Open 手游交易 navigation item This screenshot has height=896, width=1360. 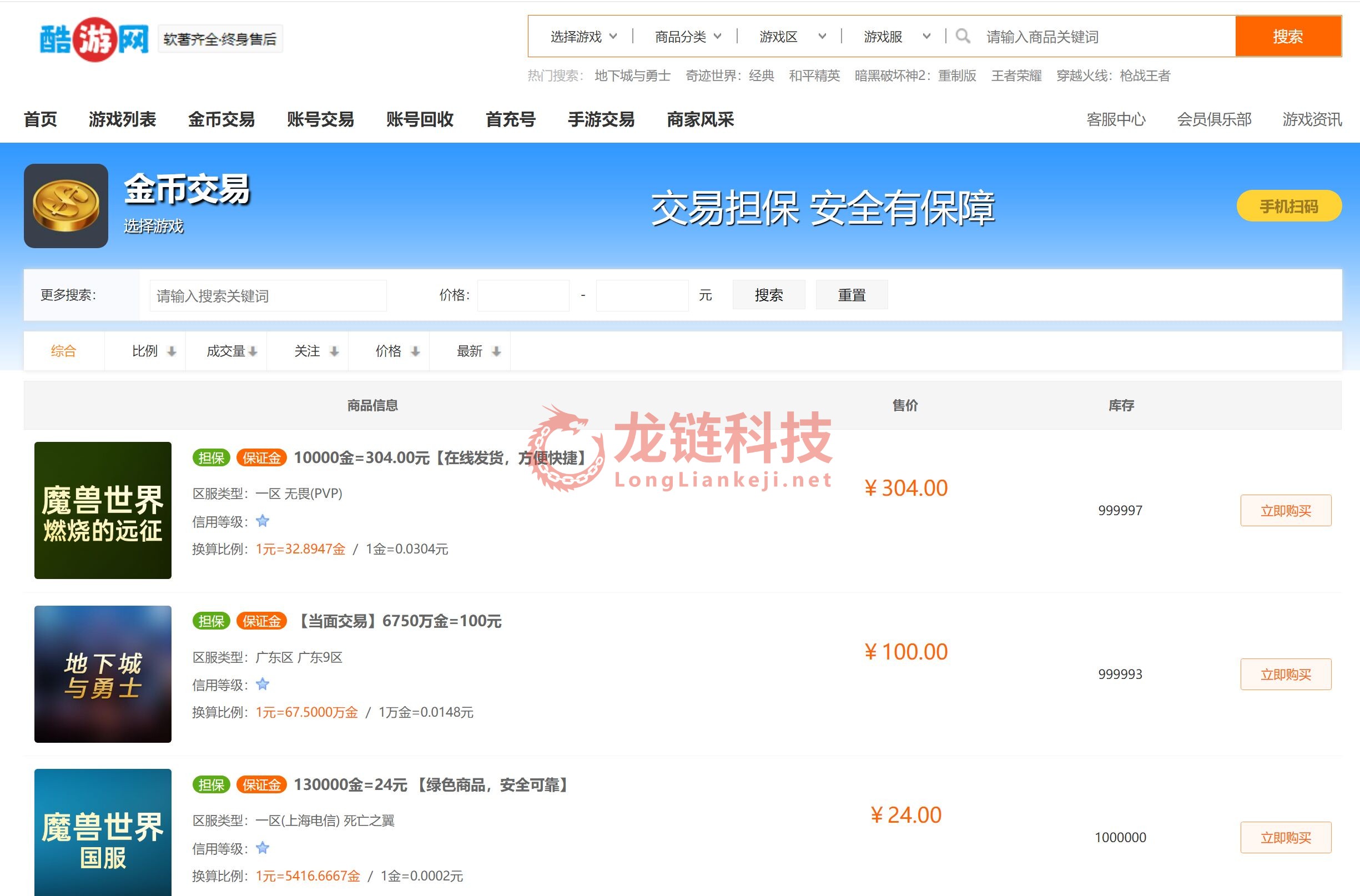[601, 119]
